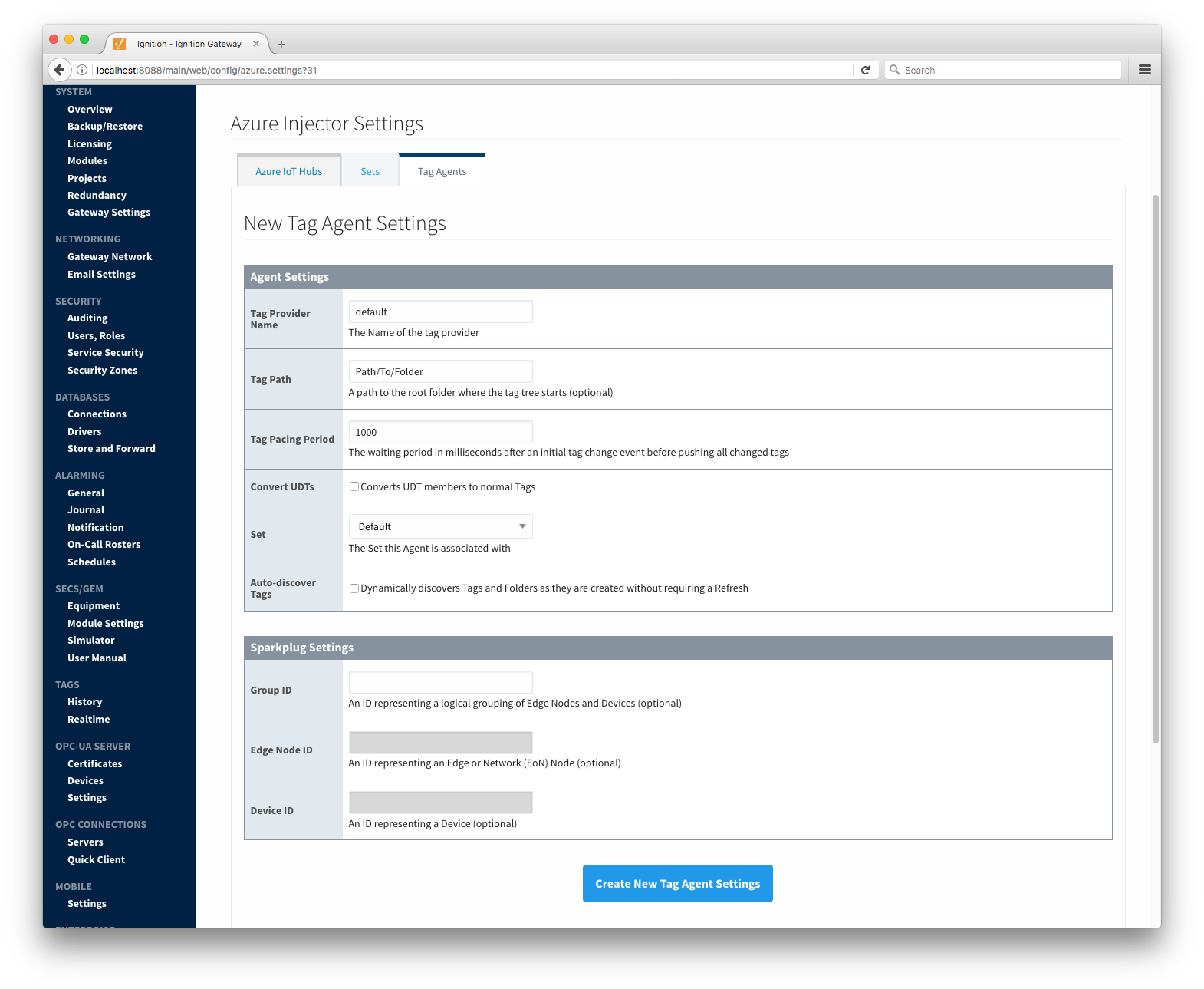Switch to the Sets tab
The image size is (1204, 989).
coord(370,171)
